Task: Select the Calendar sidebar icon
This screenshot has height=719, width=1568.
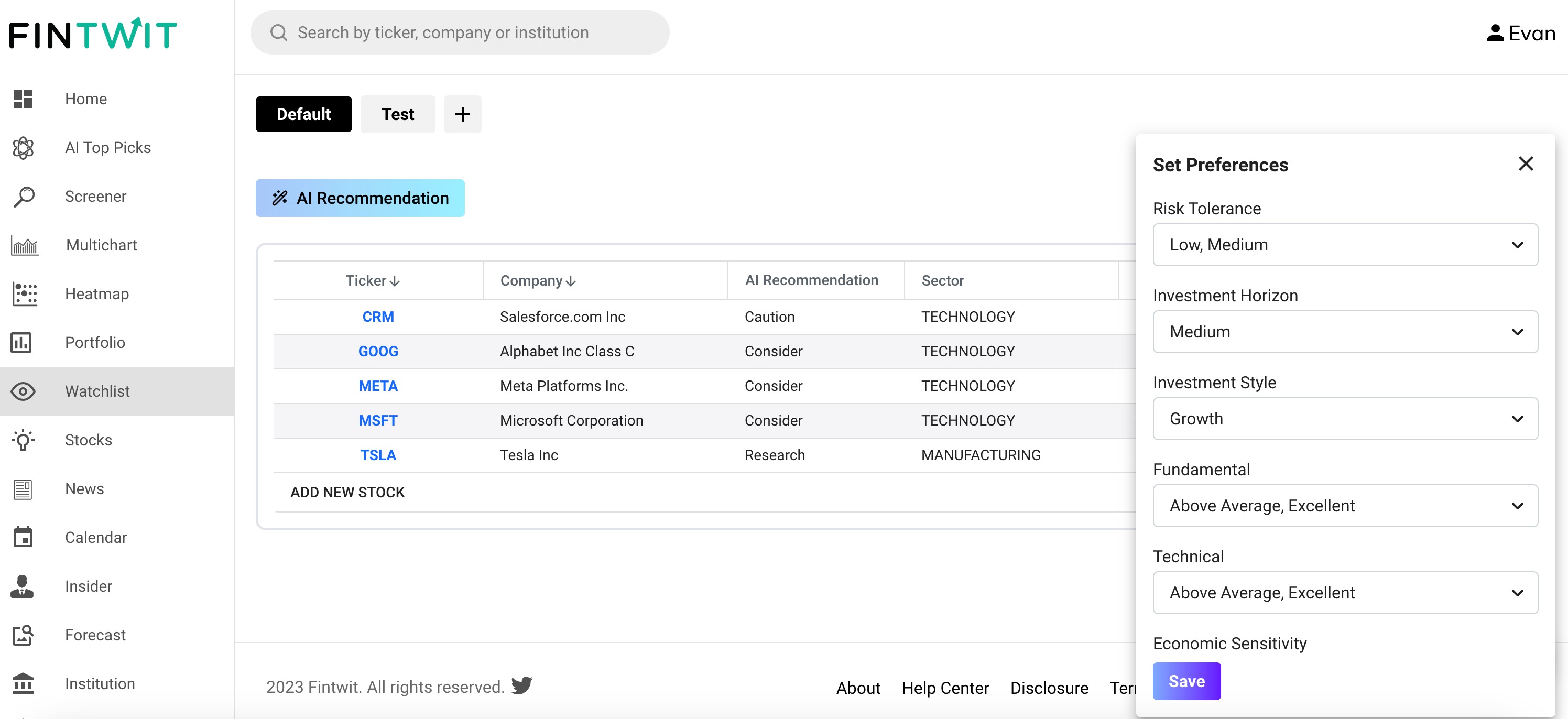Action: coord(24,538)
